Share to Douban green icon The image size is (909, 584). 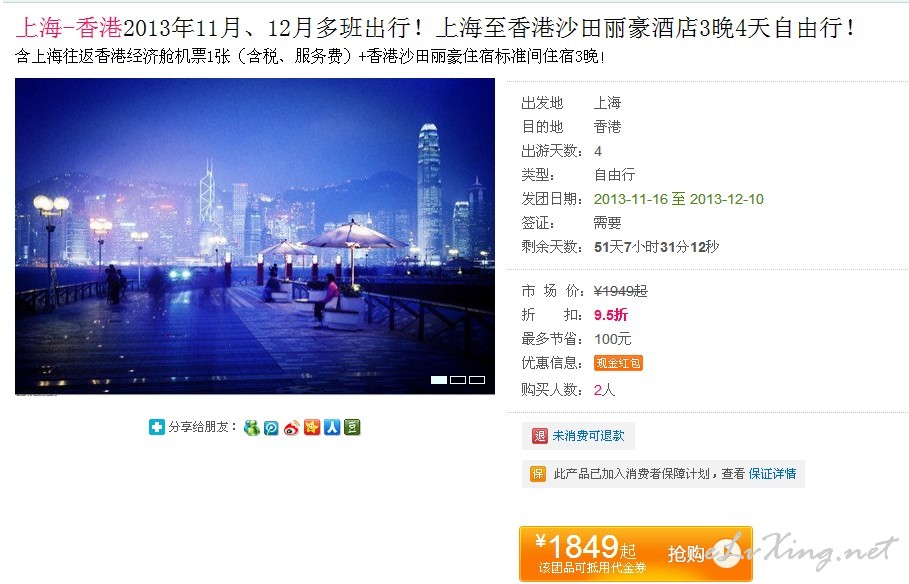352,427
